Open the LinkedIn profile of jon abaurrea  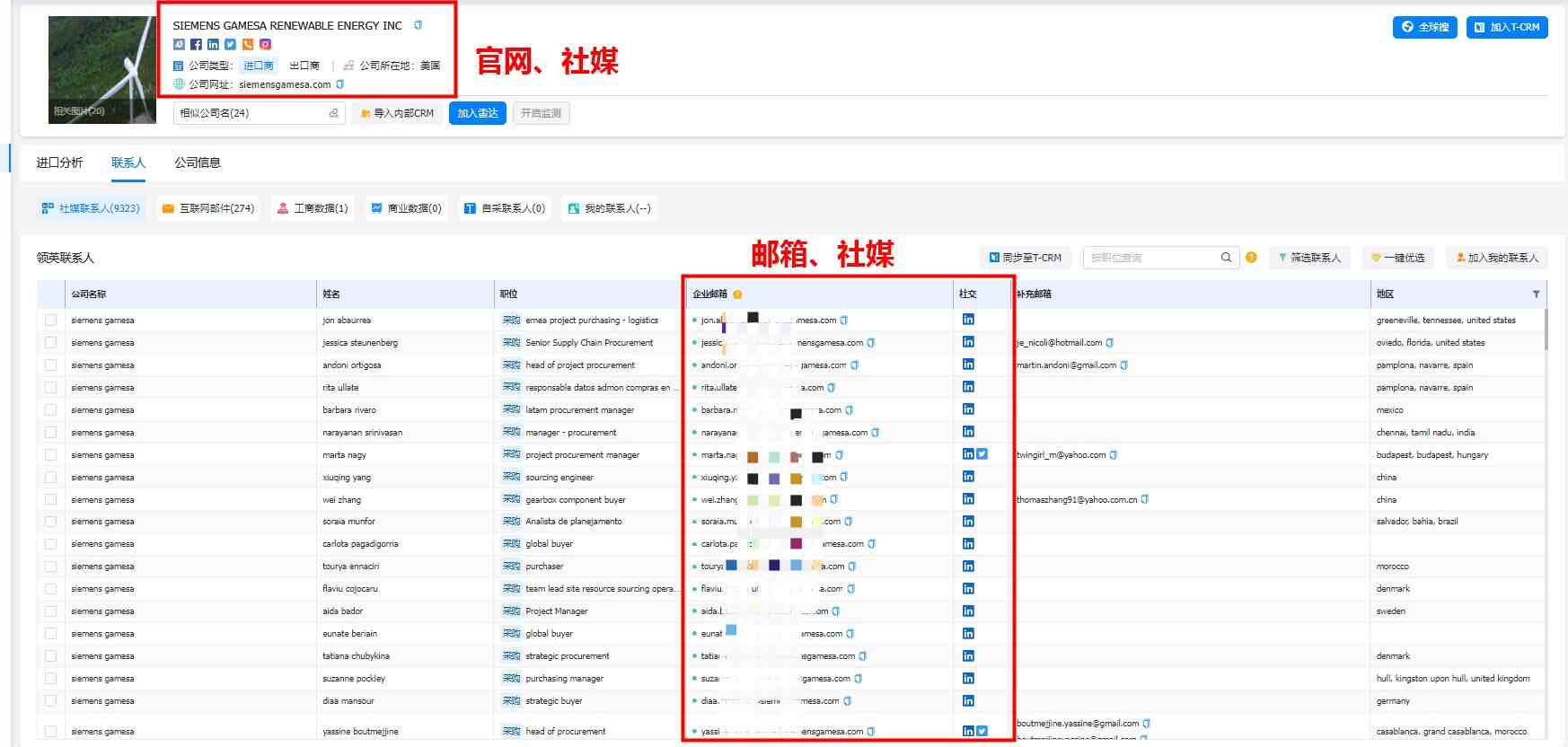pos(968,320)
